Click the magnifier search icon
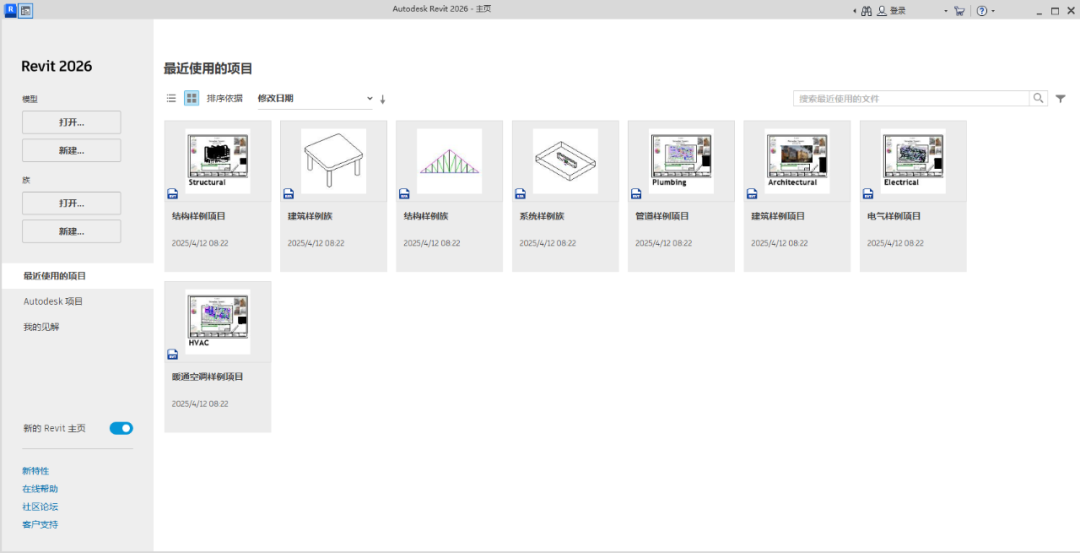The width and height of the screenshot is (1080, 553). click(1039, 98)
